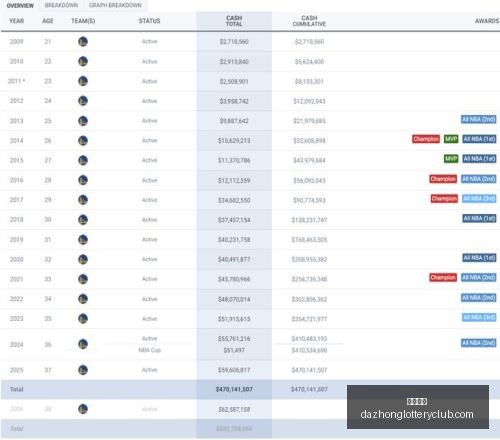
Task: Sort by the Age column header
Action: click(48, 21)
